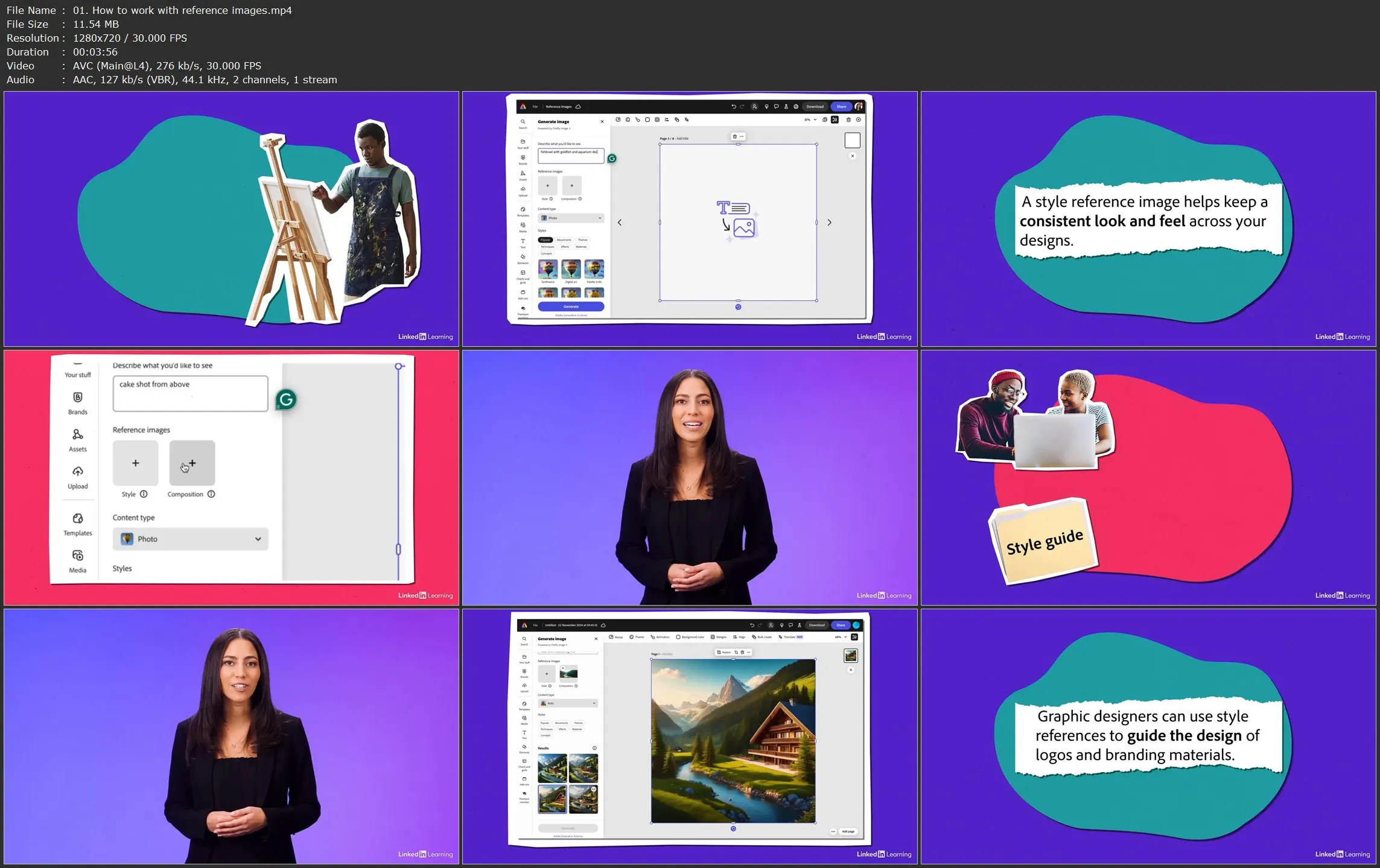Click Upload icon in the enlarged cake-prompt sidebar
This screenshot has width=1380, height=868.
click(77, 472)
